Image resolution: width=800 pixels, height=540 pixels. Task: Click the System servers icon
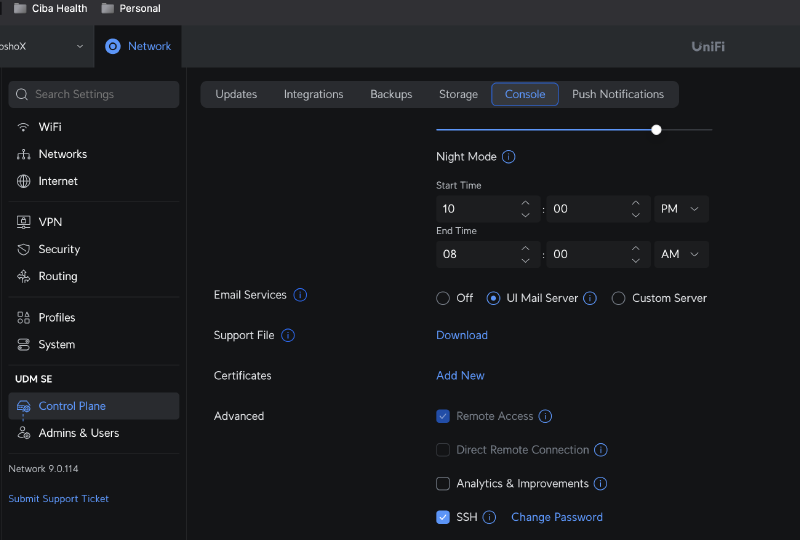coord(23,345)
